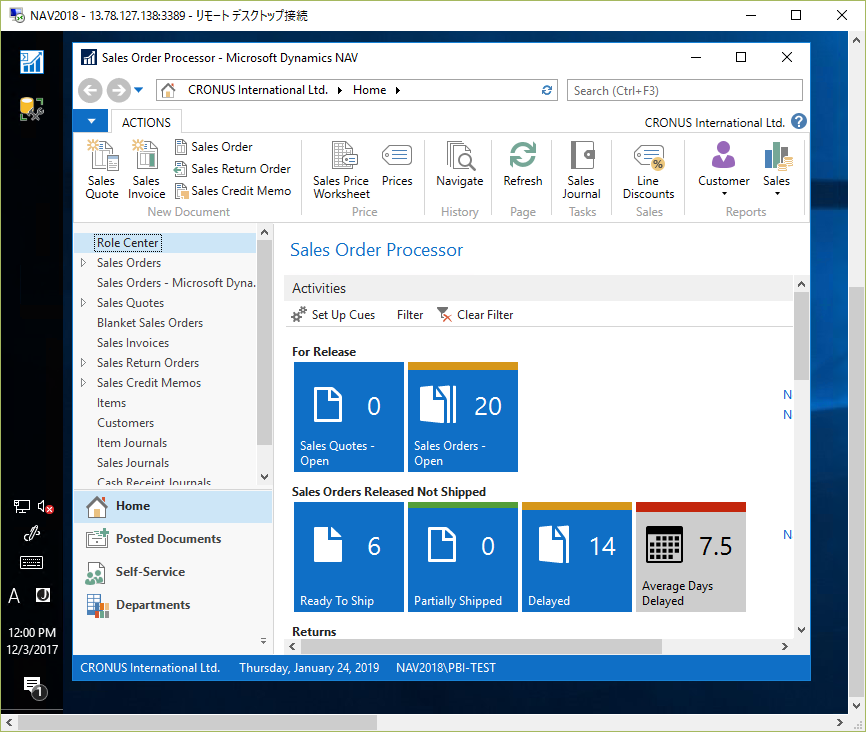Viewport: 866px width, 732px height.
Task: Open Item Journals in navigation pane
Action: [x=131, y=443]
